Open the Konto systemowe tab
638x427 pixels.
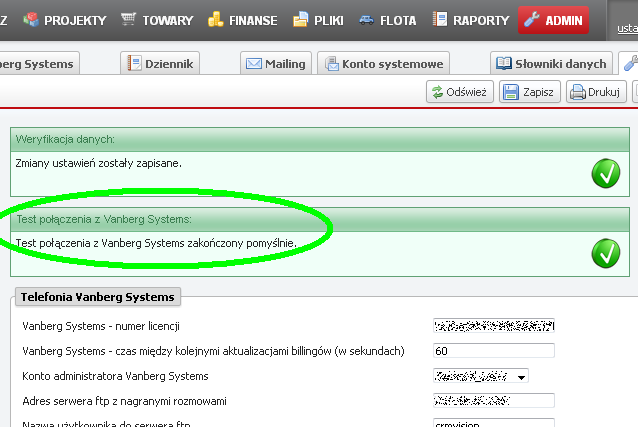(383, 64)
